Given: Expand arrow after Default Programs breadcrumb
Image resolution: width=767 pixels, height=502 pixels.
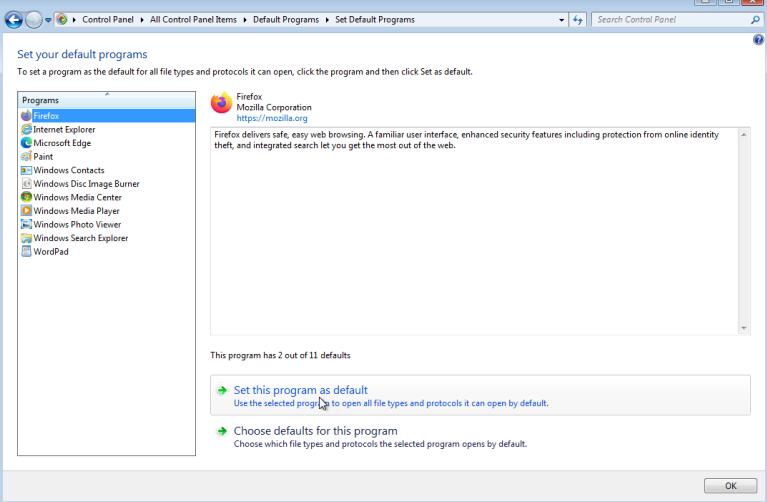Looking at the screenshot, I should [x=327, y=20].
